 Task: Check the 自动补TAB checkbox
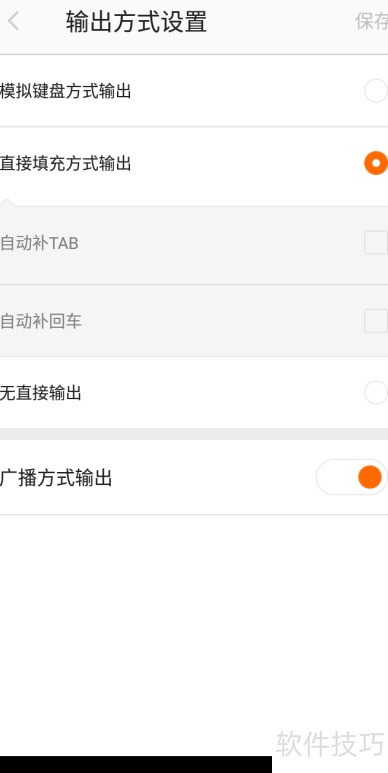coord(376,243)
